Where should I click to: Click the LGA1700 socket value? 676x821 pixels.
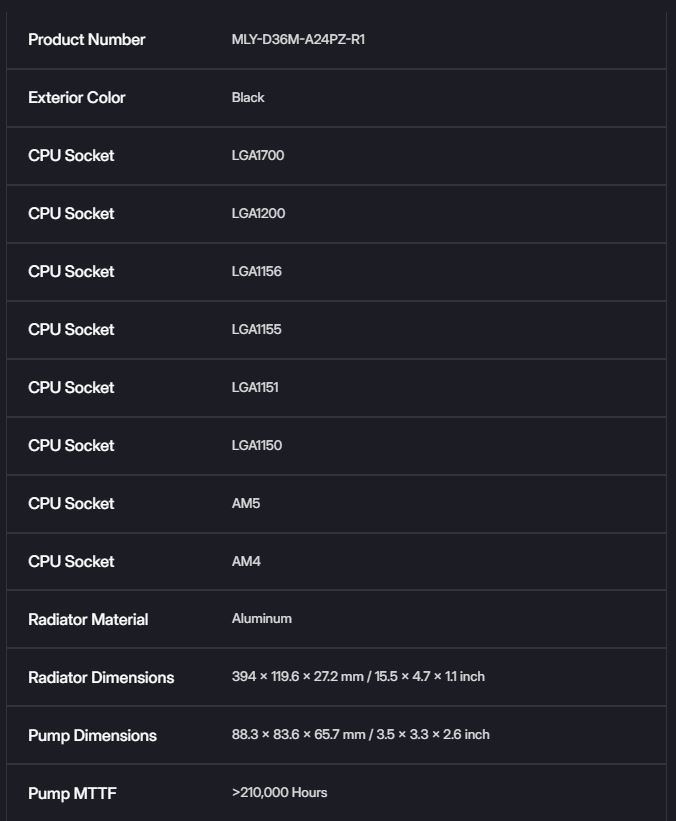coord(258,156)
